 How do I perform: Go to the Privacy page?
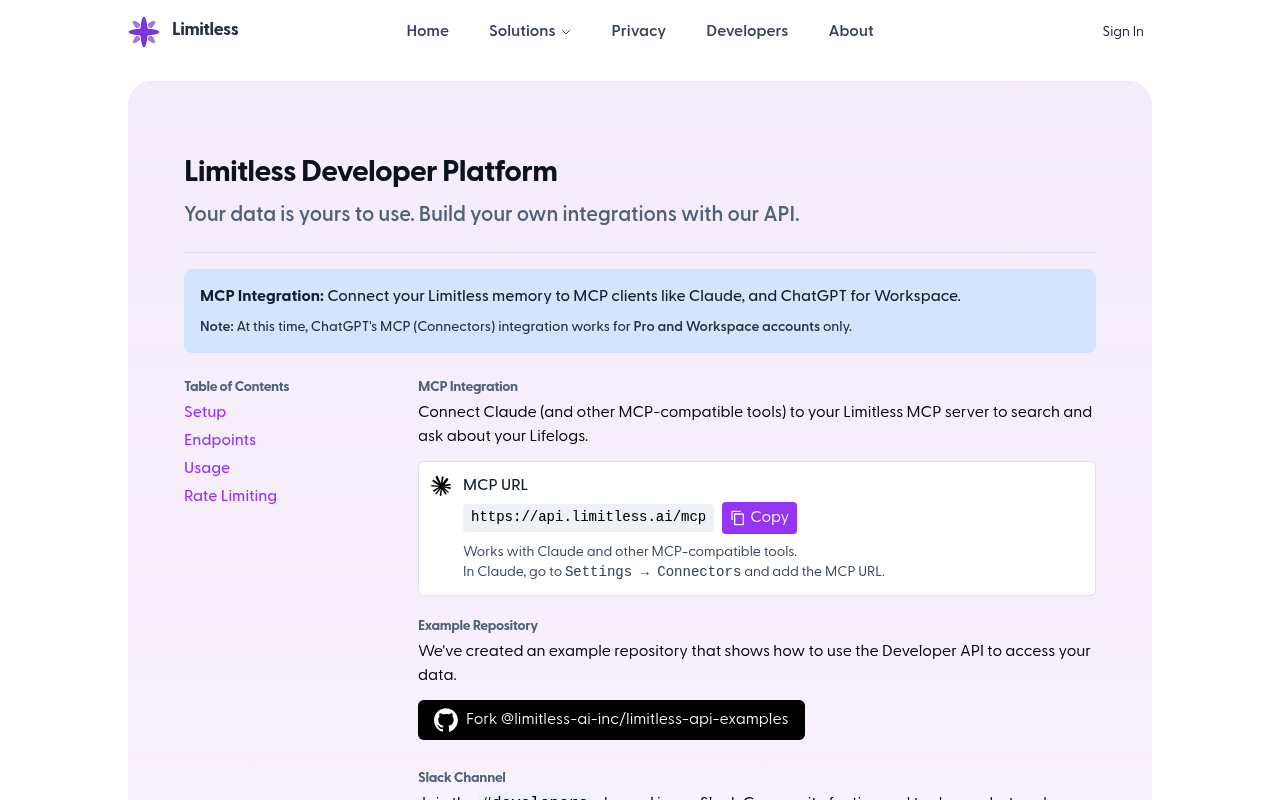[x=639, y=31]
